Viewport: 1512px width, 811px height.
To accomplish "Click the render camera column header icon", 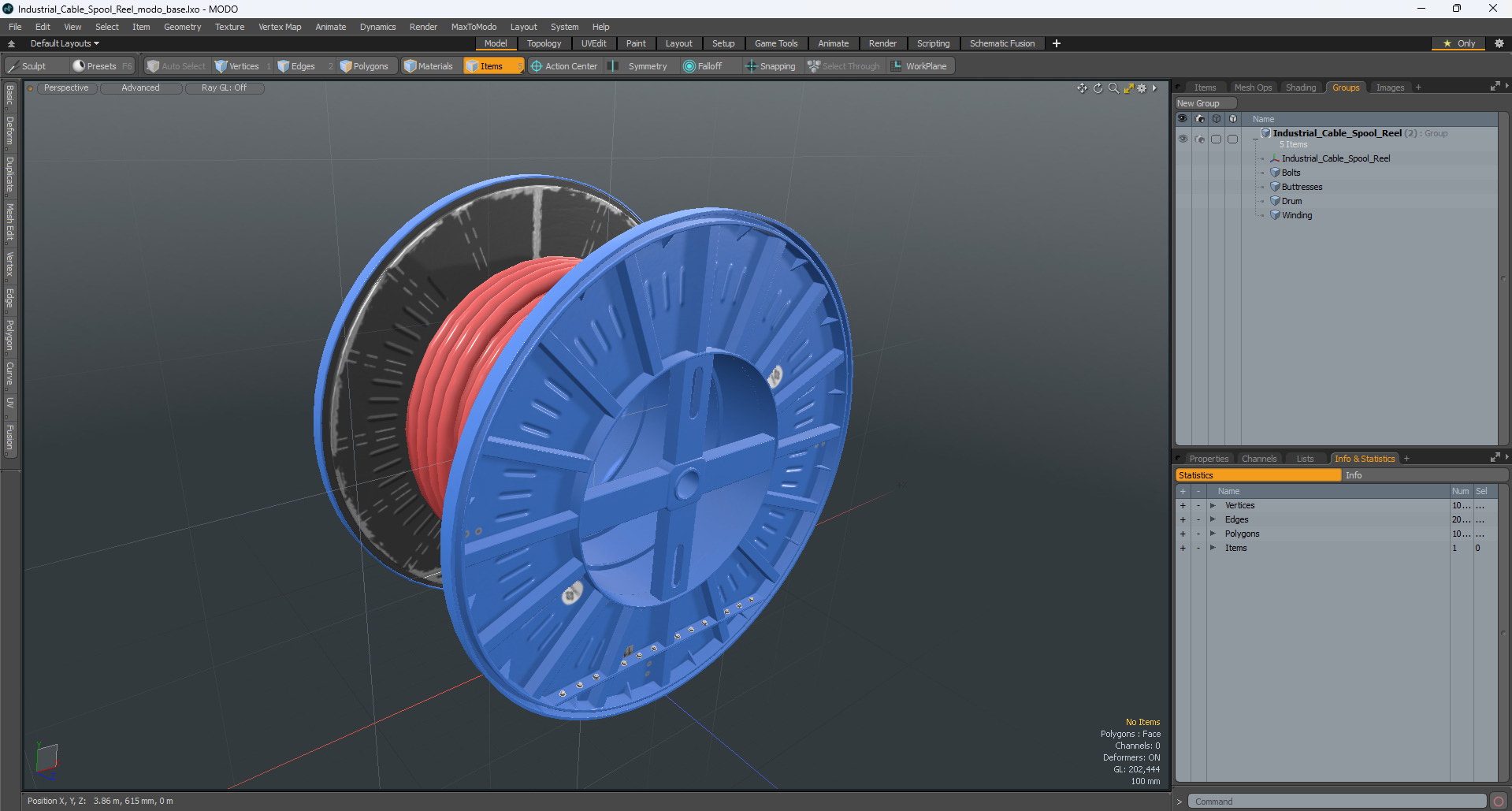I will click(x=1200, y=119).
